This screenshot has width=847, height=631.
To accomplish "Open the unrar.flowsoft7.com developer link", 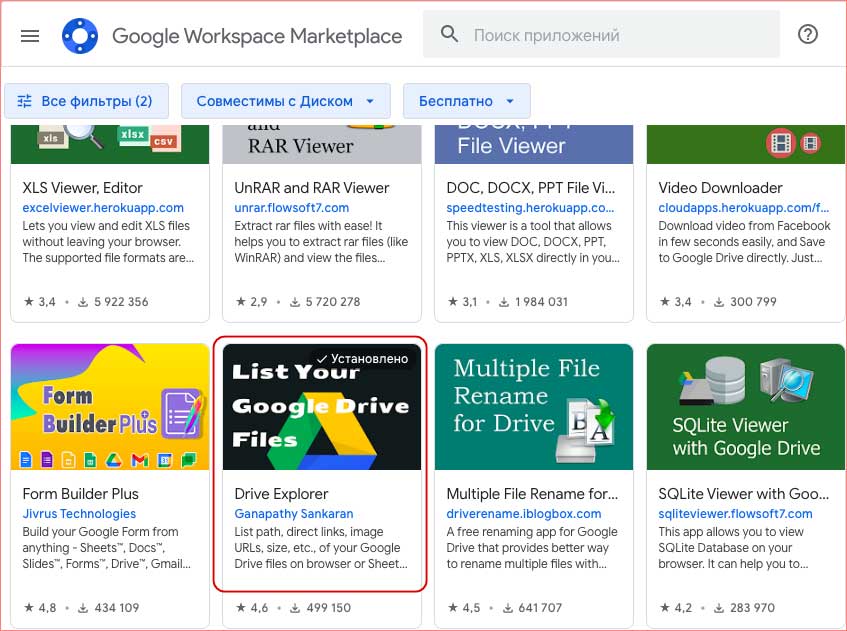I will point(292,207).
